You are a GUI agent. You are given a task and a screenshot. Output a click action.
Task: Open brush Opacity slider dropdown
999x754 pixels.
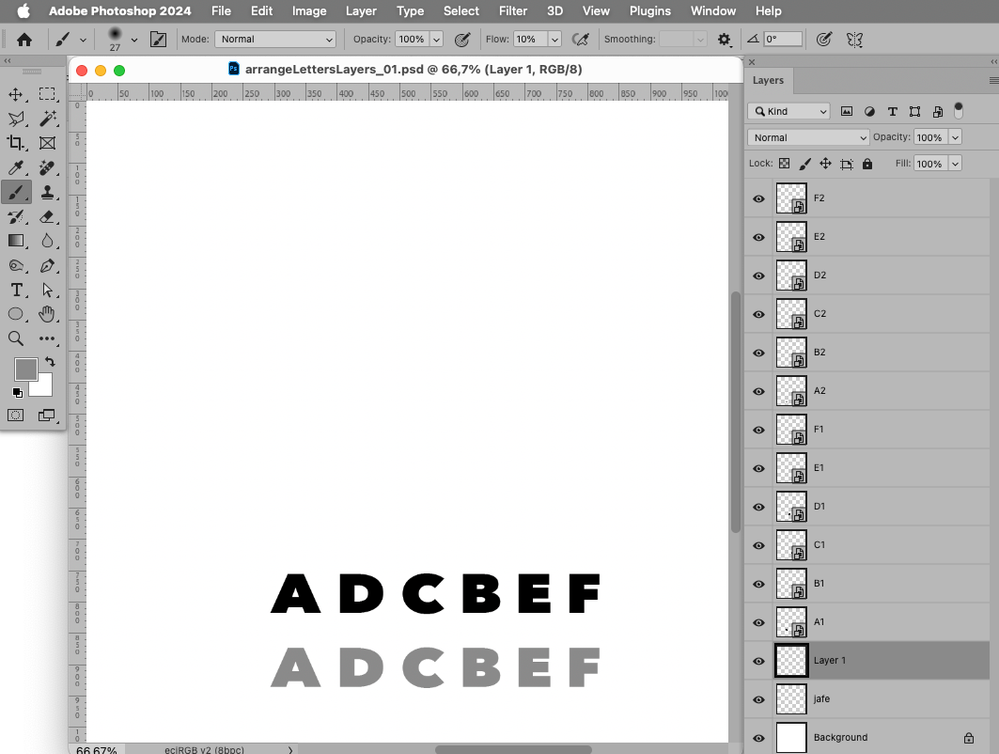point(436,40)
